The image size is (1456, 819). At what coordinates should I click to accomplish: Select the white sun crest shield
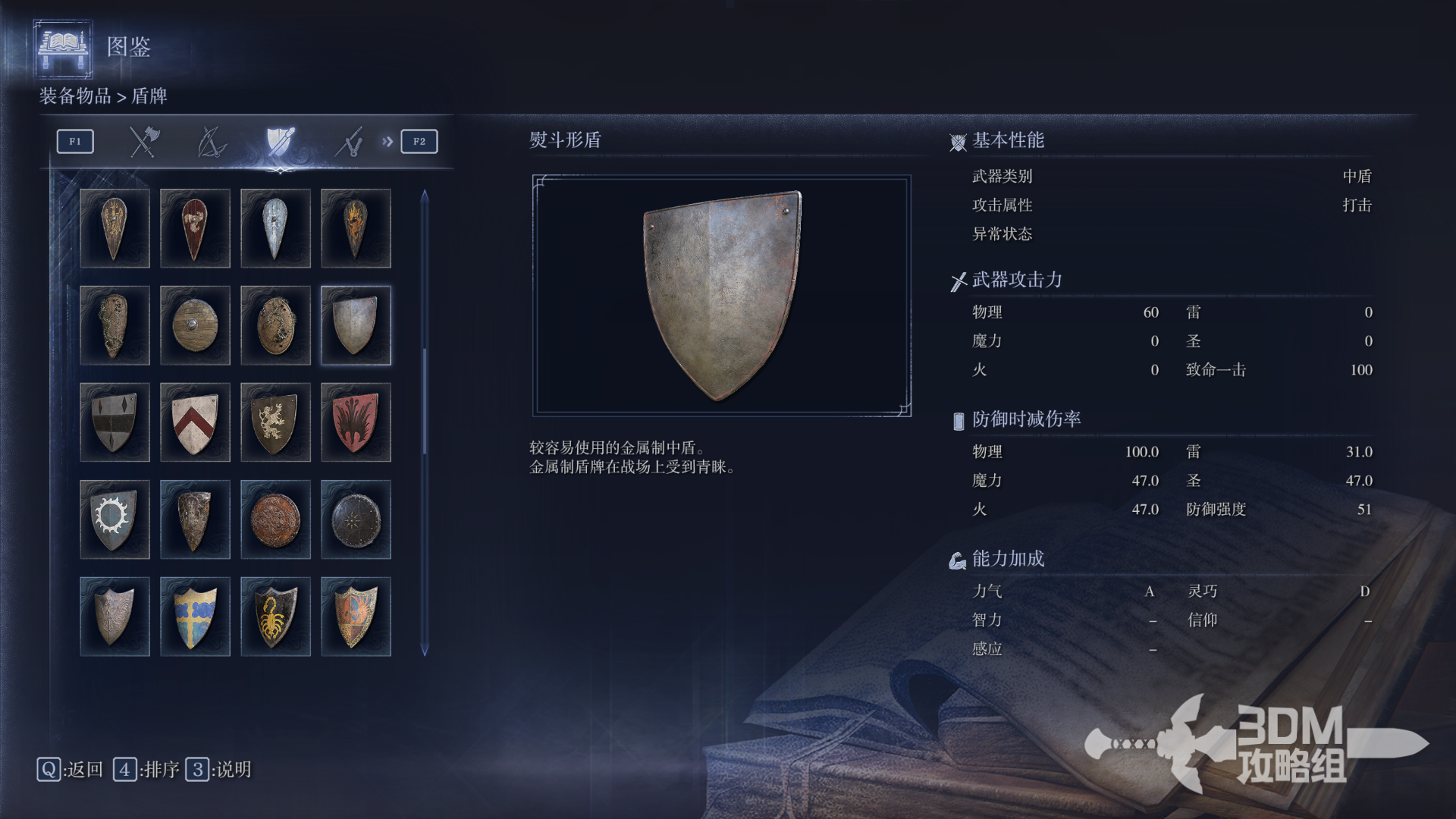pos(115,519)
